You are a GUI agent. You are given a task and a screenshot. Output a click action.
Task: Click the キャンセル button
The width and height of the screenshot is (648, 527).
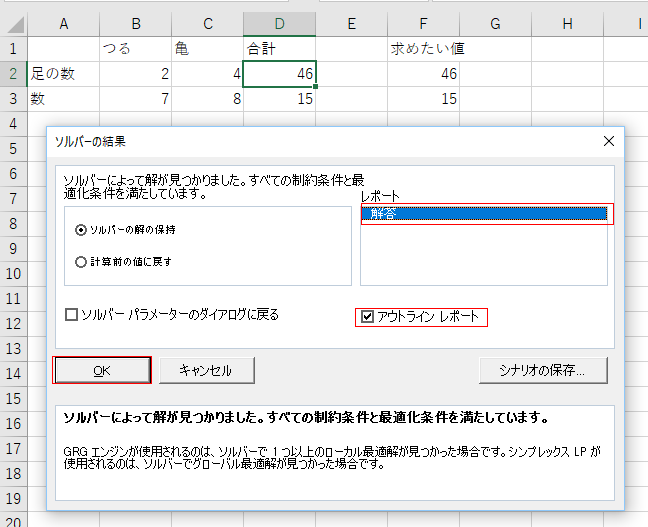[x=205, y=370]
